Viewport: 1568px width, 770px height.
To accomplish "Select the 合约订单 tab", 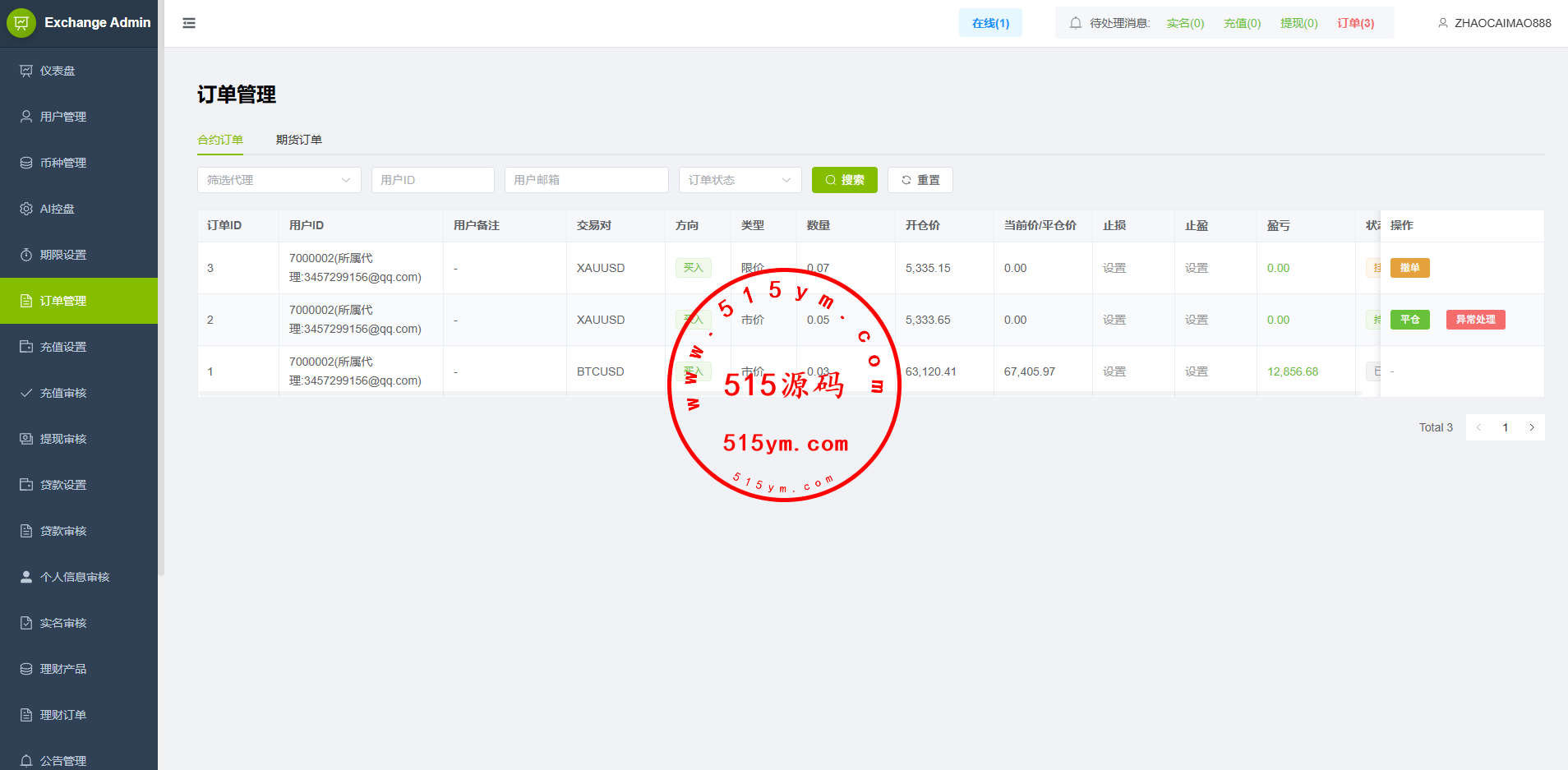I will [x=220, y=140].
